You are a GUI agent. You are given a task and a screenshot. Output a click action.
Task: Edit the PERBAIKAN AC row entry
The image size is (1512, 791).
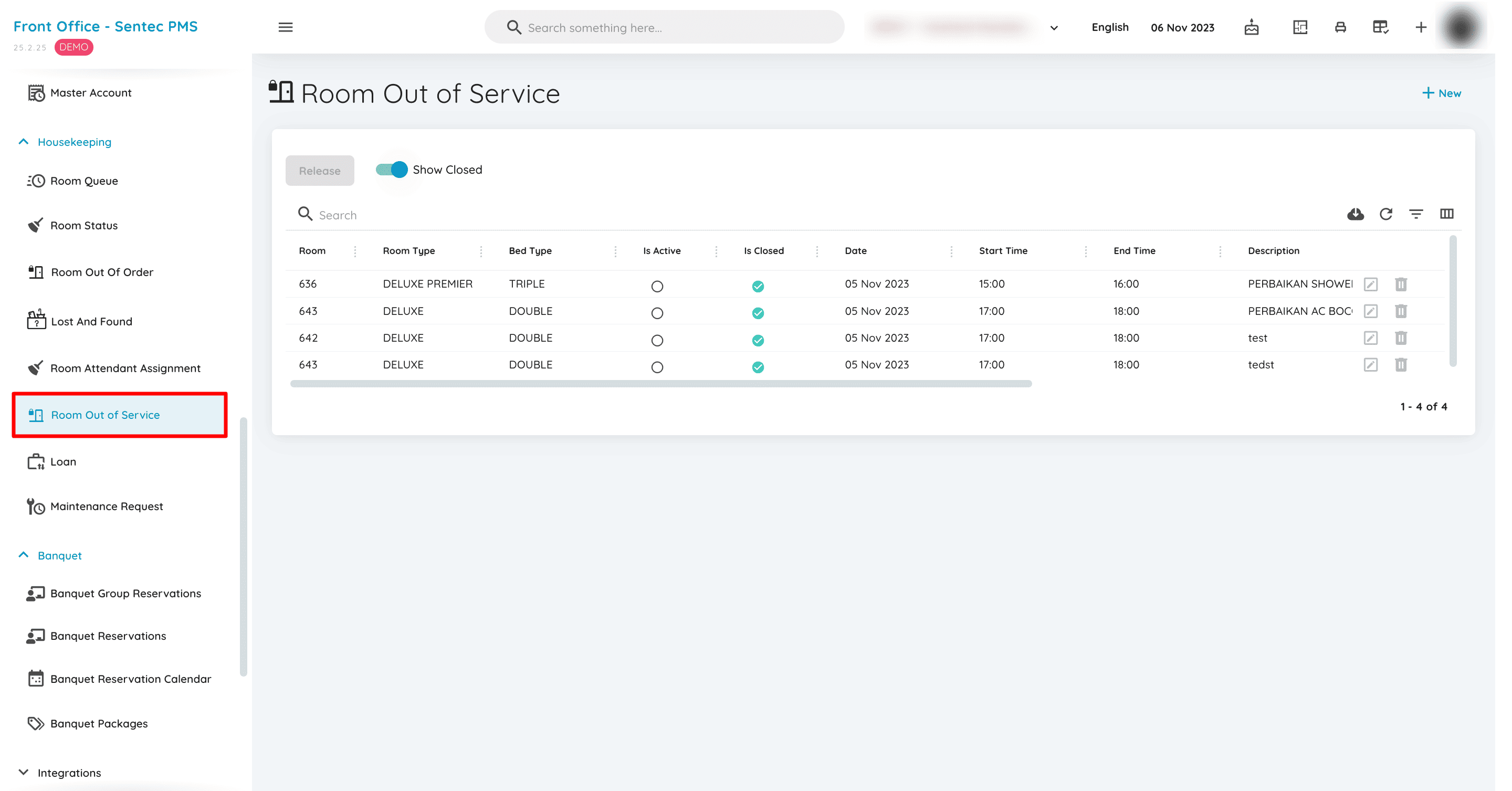pos(1370,311)
